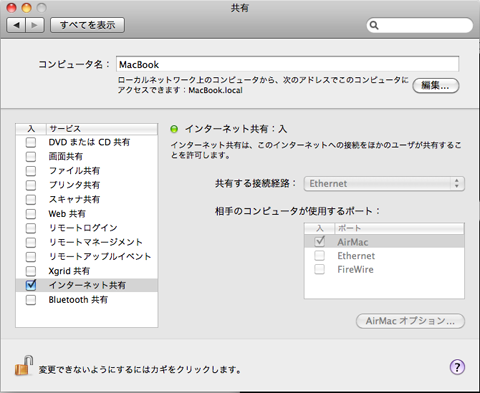The width and height of the screenshot is (480, 393).
Task: Toggle AirMac port checkbox
Action: [320, 241]
